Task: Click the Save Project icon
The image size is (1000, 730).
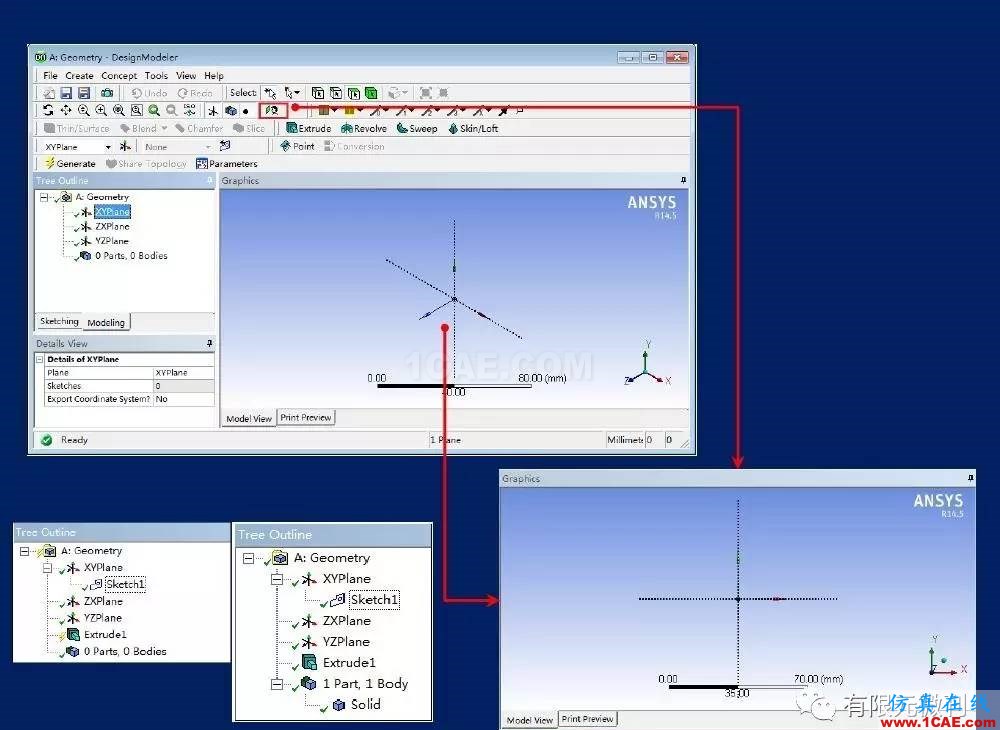Action: pyautogui.click(x=66, y=93)
